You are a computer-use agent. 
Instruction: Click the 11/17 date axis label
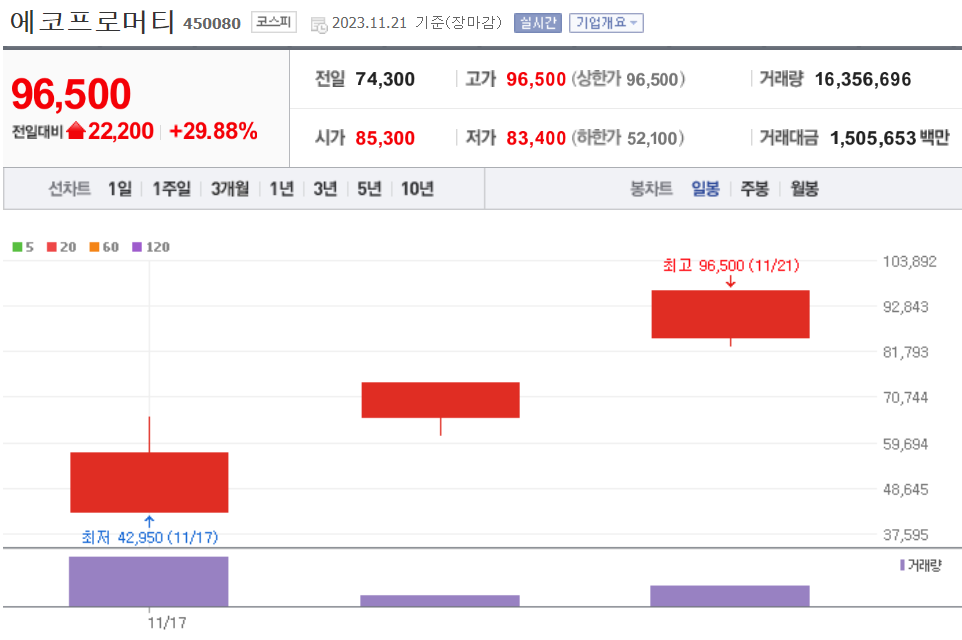tap(167, 623)
